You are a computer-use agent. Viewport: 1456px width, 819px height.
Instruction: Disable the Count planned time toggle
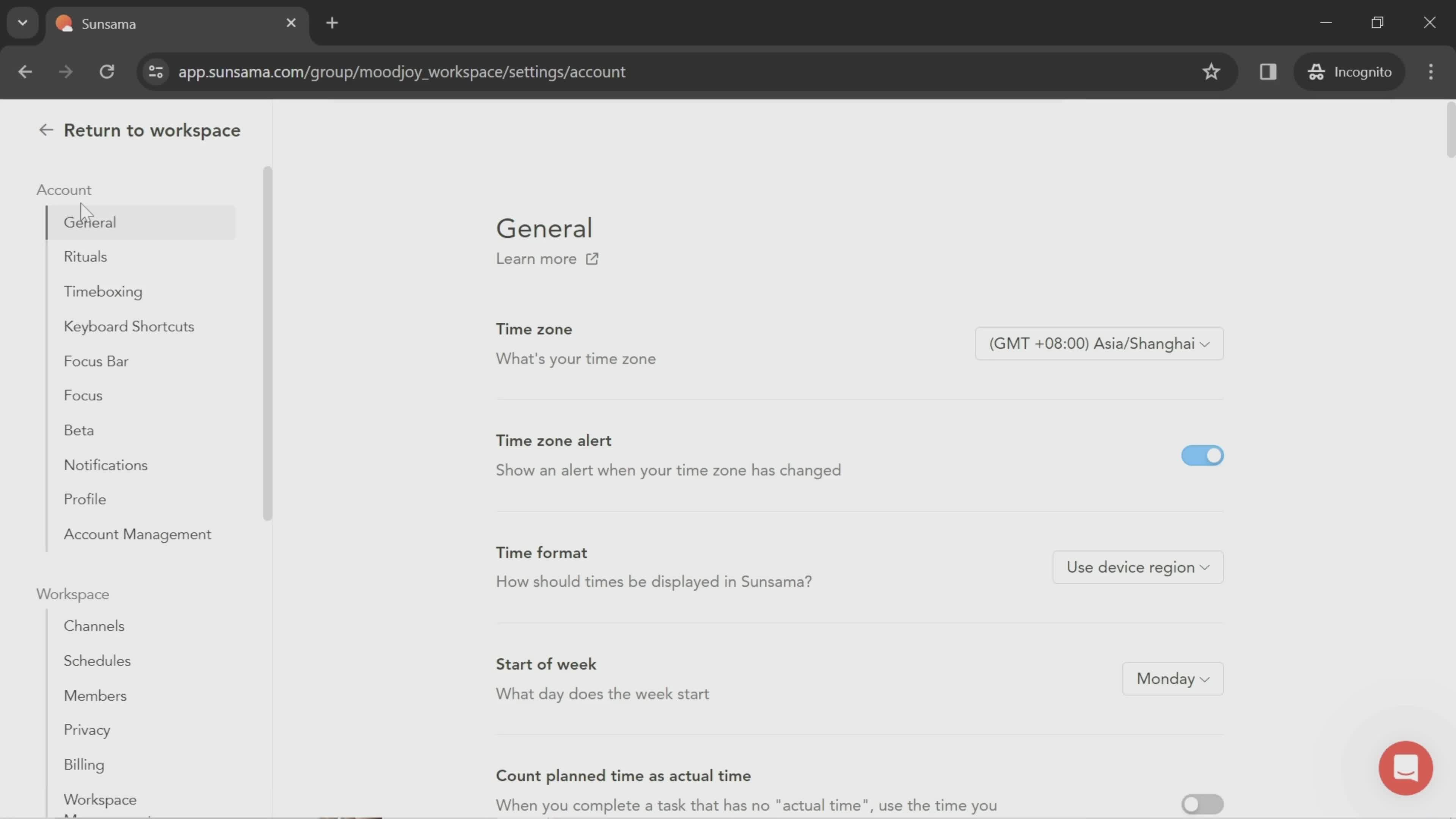(1201, 803)
